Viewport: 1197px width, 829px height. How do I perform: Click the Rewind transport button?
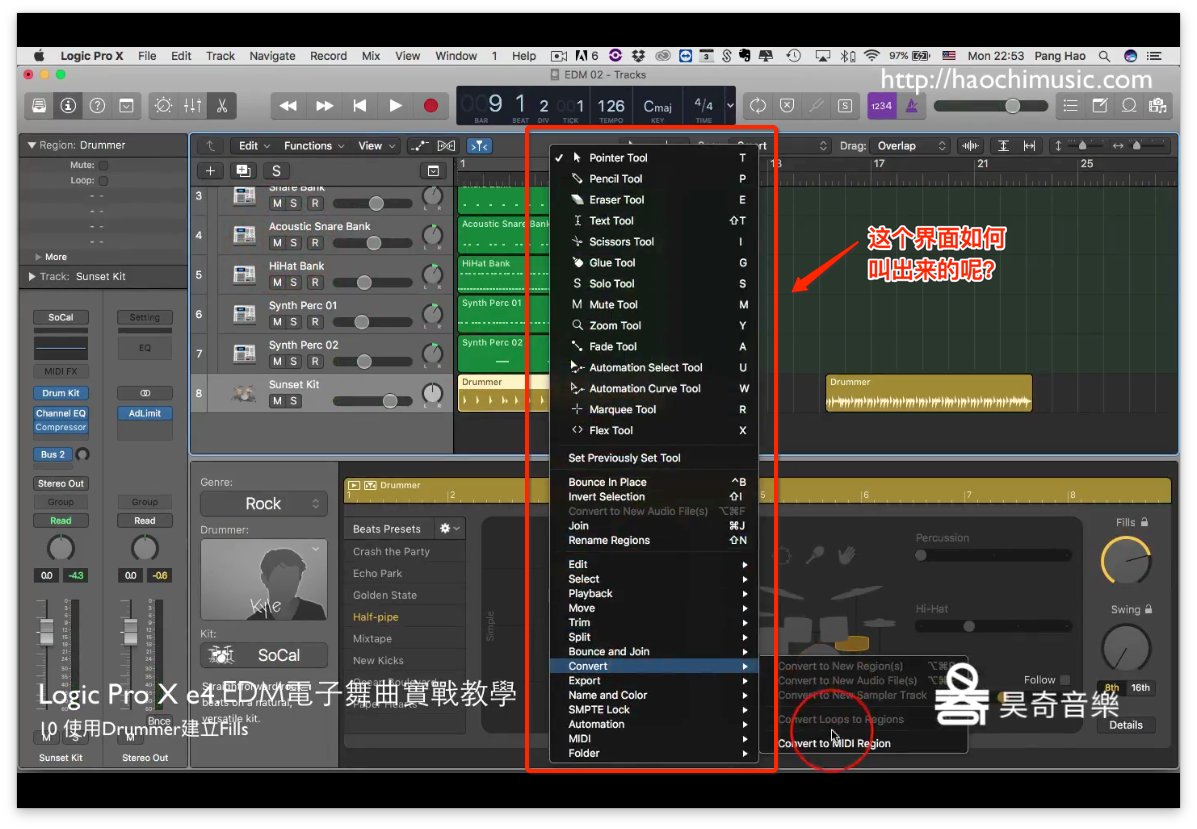[288, 106]
